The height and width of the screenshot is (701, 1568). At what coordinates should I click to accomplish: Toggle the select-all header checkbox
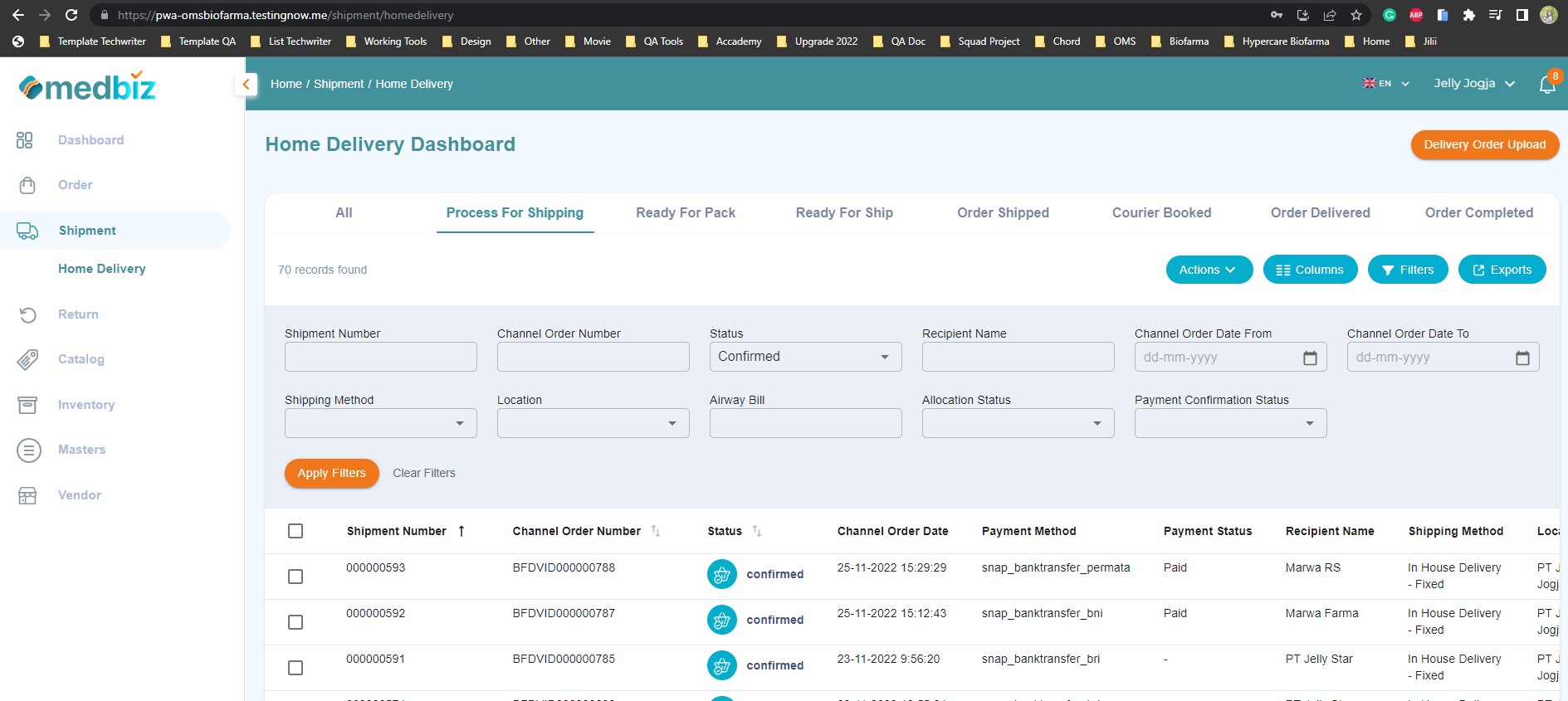click(296, 531)
